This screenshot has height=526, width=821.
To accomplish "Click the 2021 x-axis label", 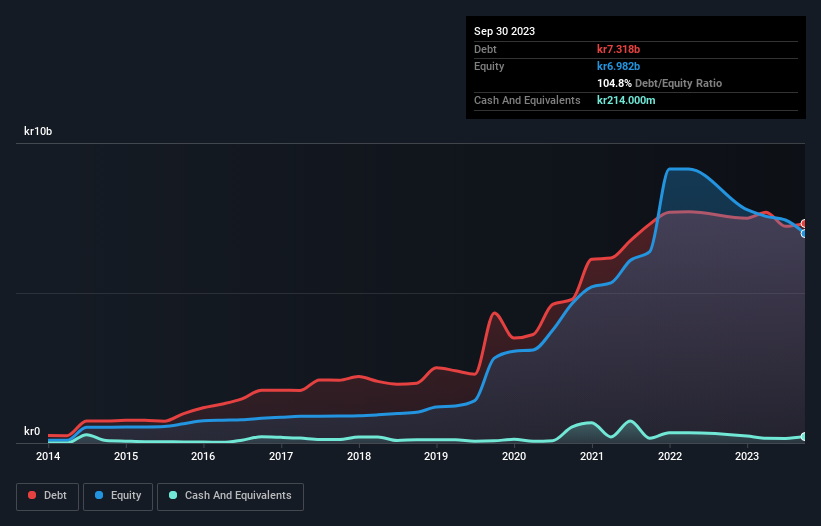I will [592, 456].
